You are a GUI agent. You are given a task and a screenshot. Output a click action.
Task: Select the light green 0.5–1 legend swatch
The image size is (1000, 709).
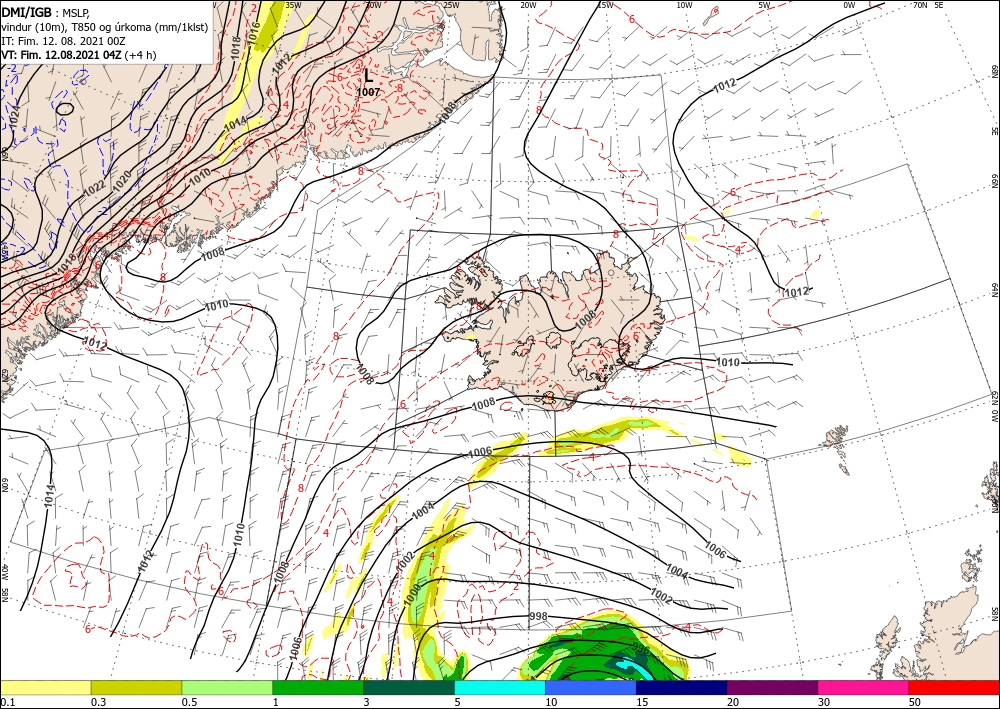227,687
